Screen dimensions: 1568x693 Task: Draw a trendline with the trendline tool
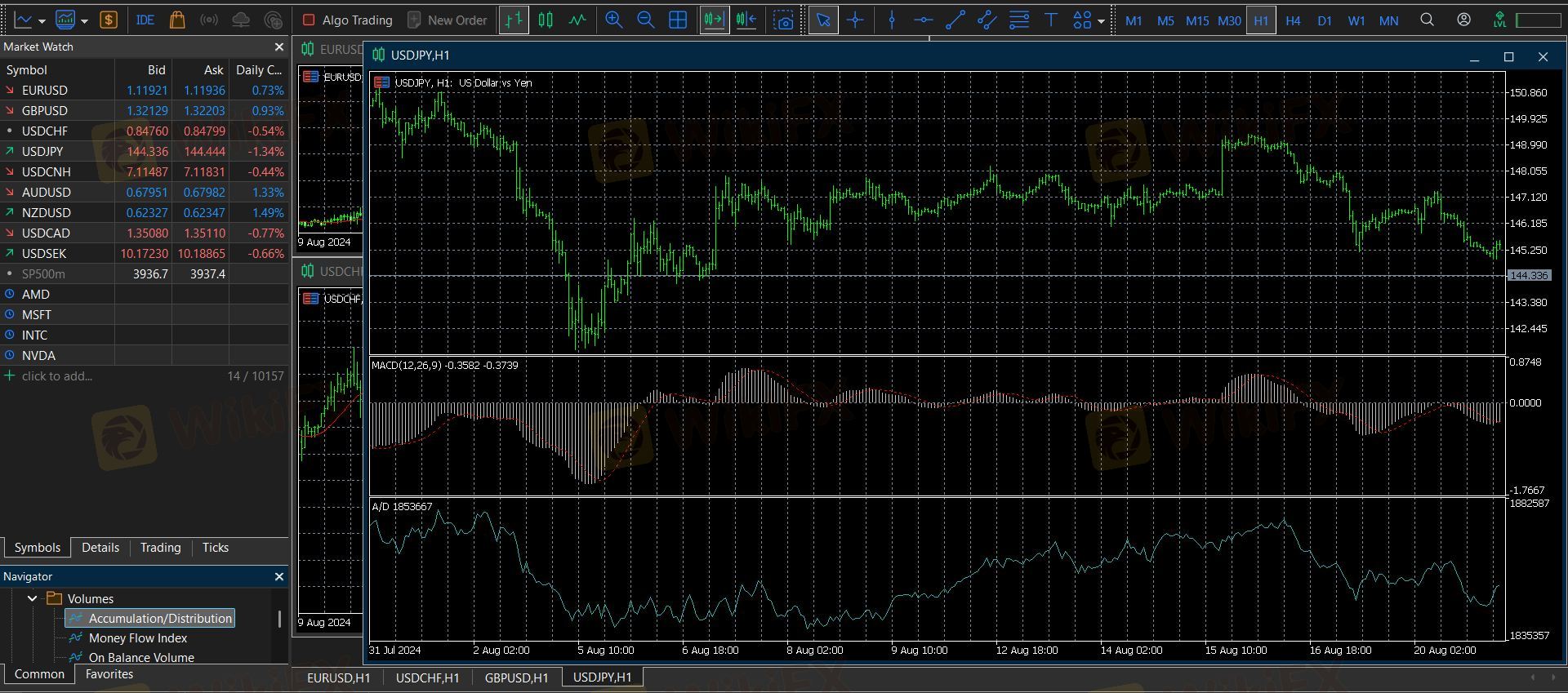pyautogui.click(x=955, y=20)
